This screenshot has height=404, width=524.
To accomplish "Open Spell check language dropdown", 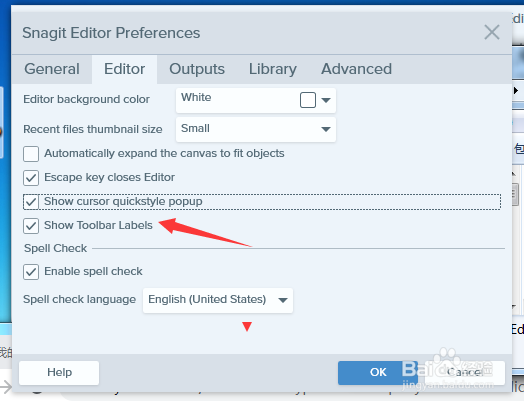I will (218, 300).
